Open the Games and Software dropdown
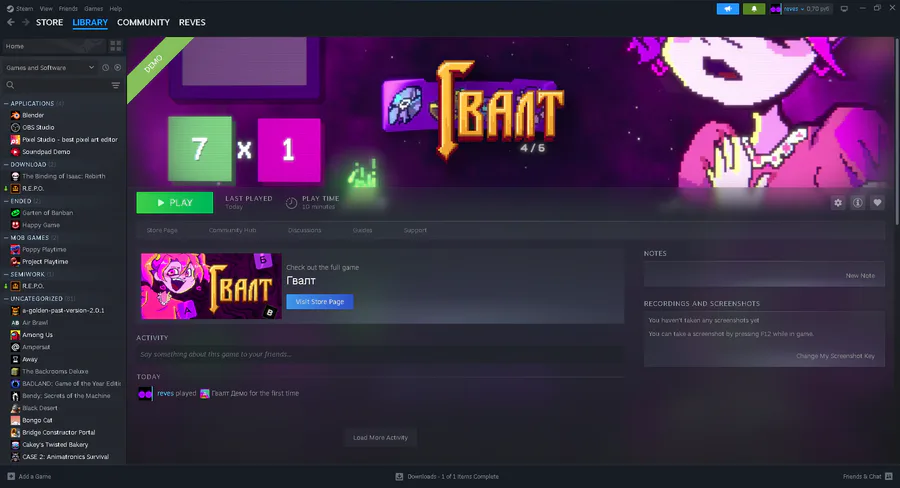The height and width of the screenshot is (488, 900). click(x=49, y=68)
